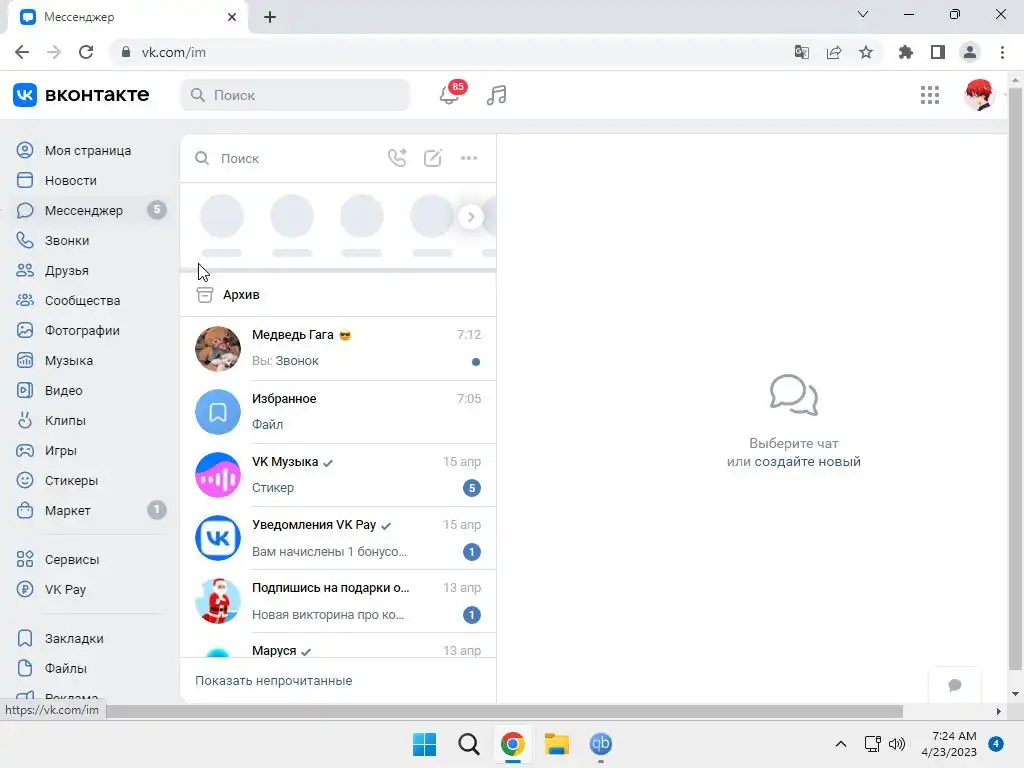Open the floating chat bubble button

click(x=955, y=685)
